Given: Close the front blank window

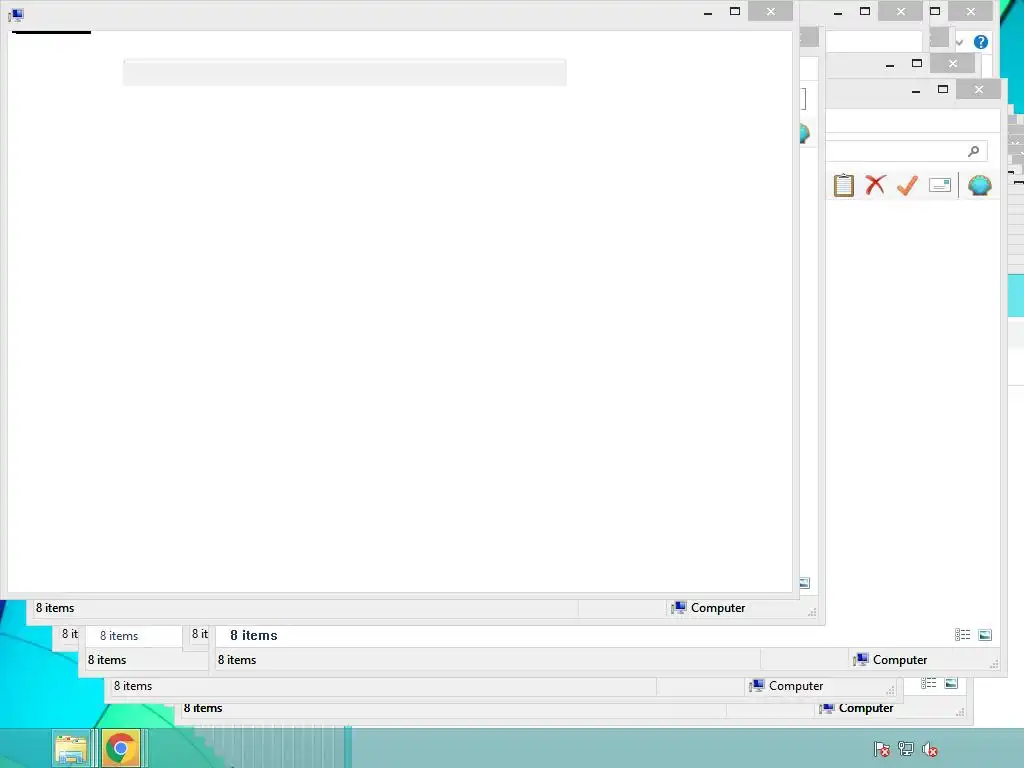Looking at the screenshot, I should coord(771,11).
